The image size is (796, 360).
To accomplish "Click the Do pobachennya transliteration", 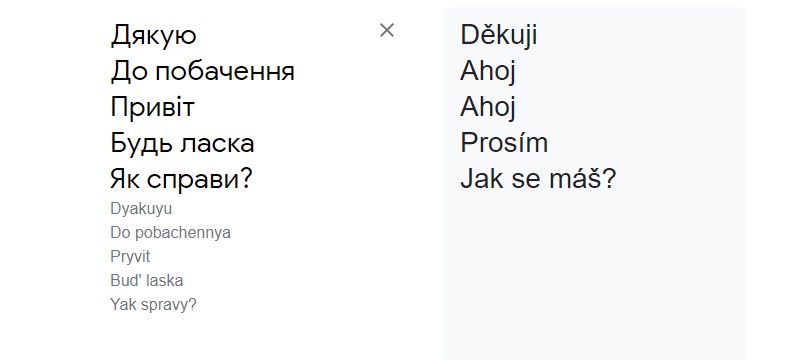I will point(170,233).
